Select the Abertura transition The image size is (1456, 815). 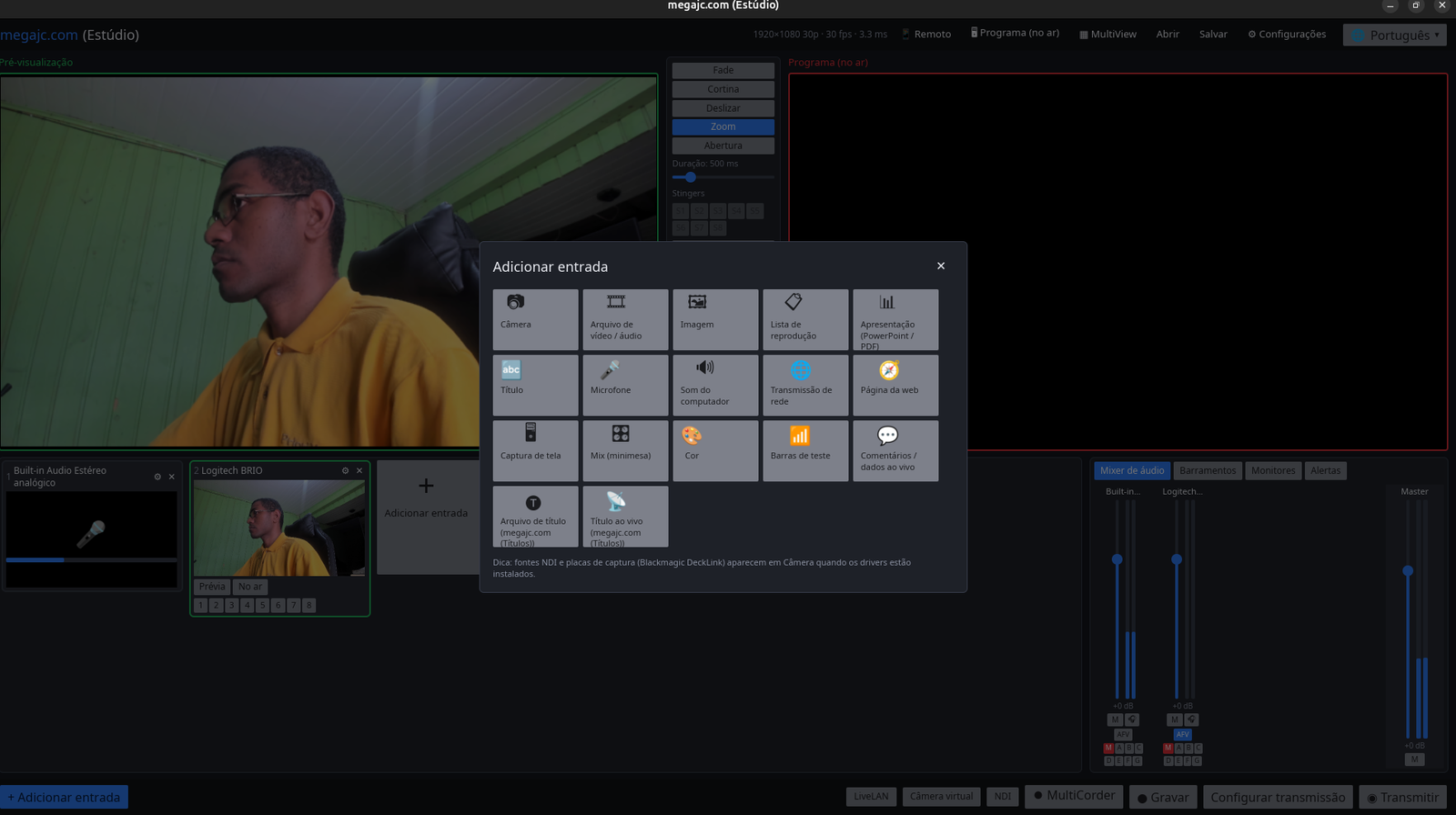(723, 146)
